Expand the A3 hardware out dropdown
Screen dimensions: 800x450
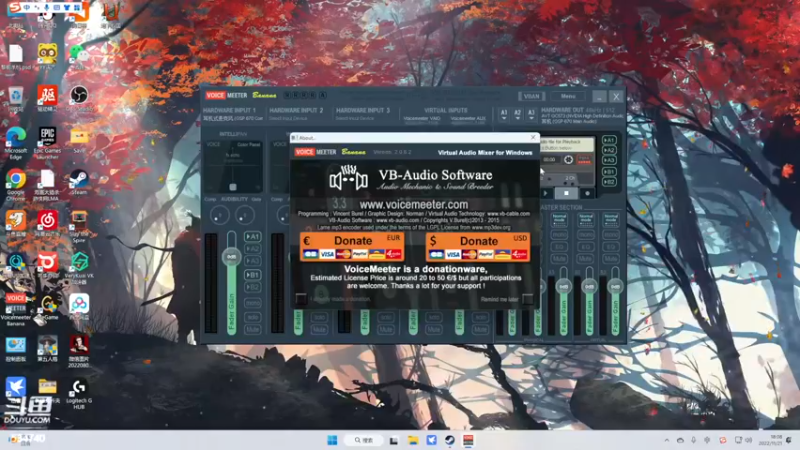point(531,115)
